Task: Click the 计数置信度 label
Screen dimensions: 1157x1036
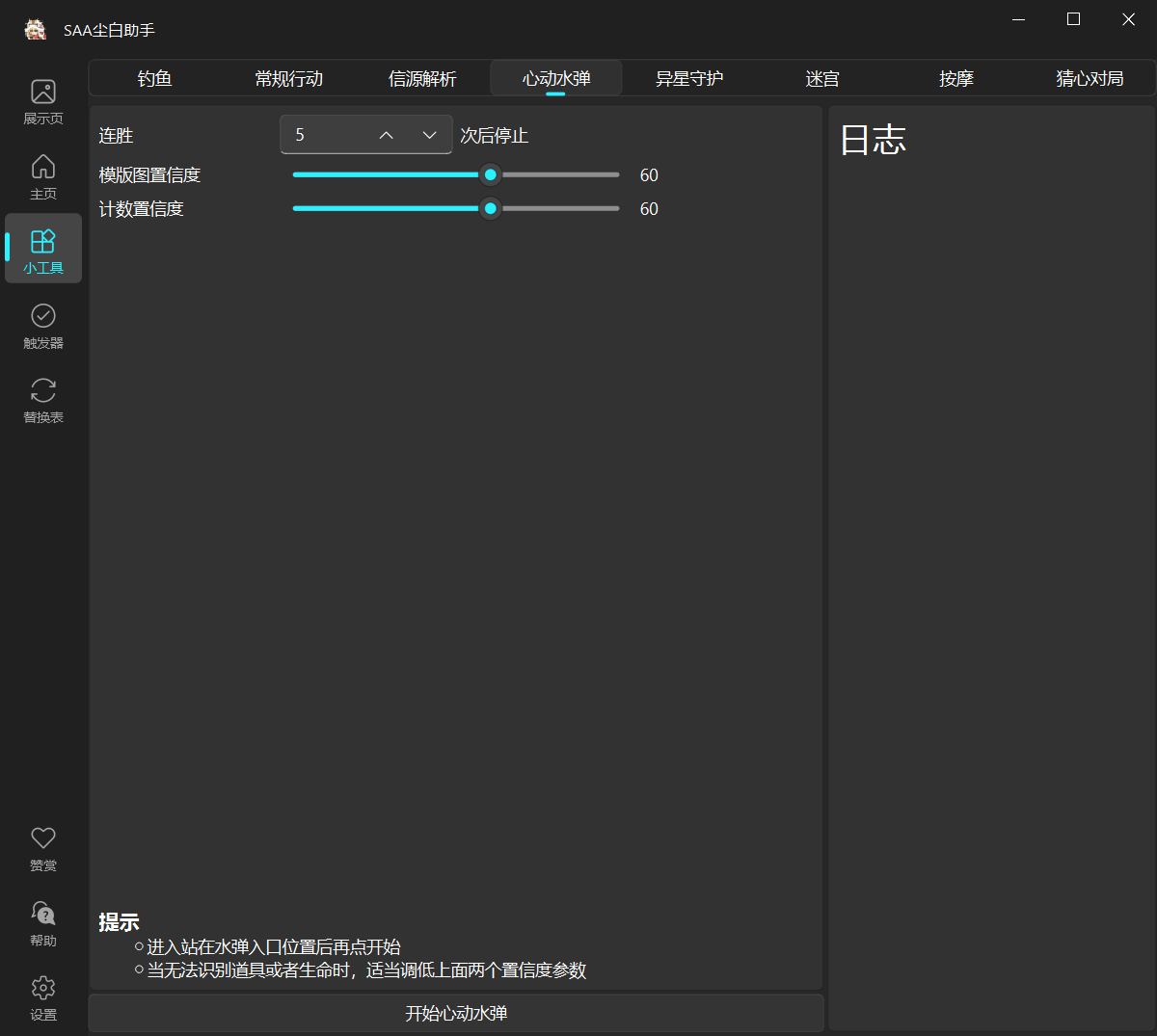Action: [141, 209]
